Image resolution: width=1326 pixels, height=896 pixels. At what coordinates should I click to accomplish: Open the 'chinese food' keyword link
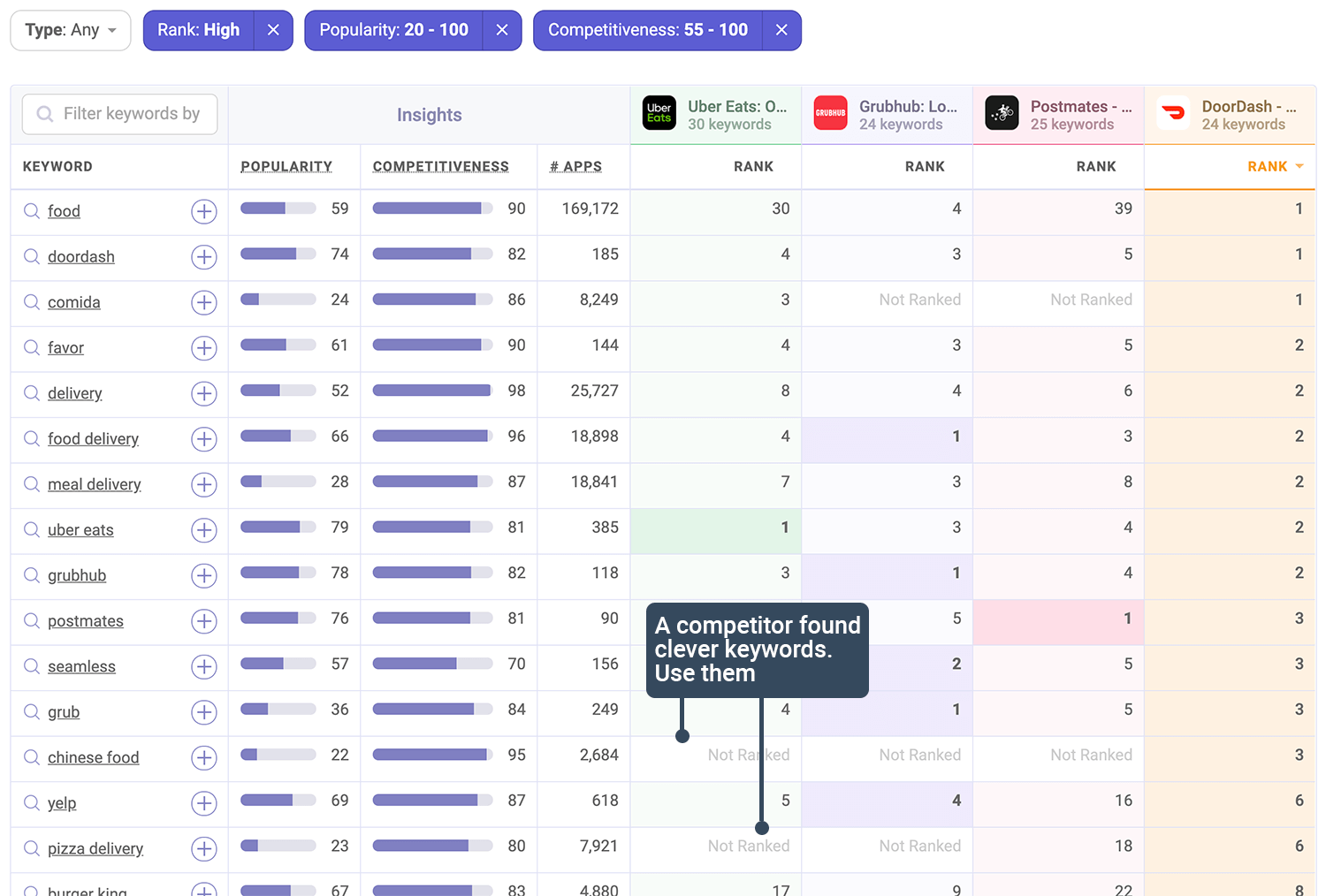coord(93,758)
